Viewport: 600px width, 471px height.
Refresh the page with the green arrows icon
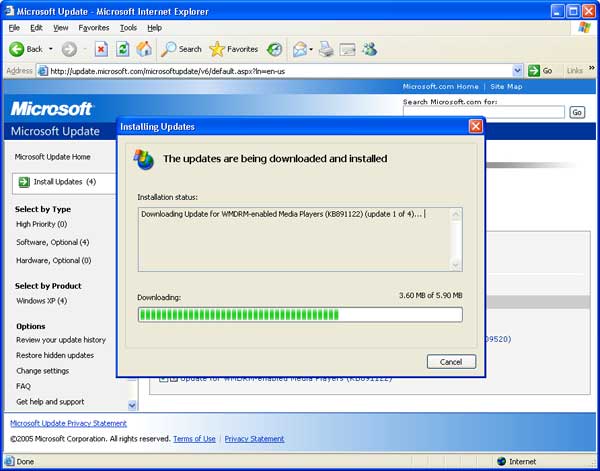(122, 49)
